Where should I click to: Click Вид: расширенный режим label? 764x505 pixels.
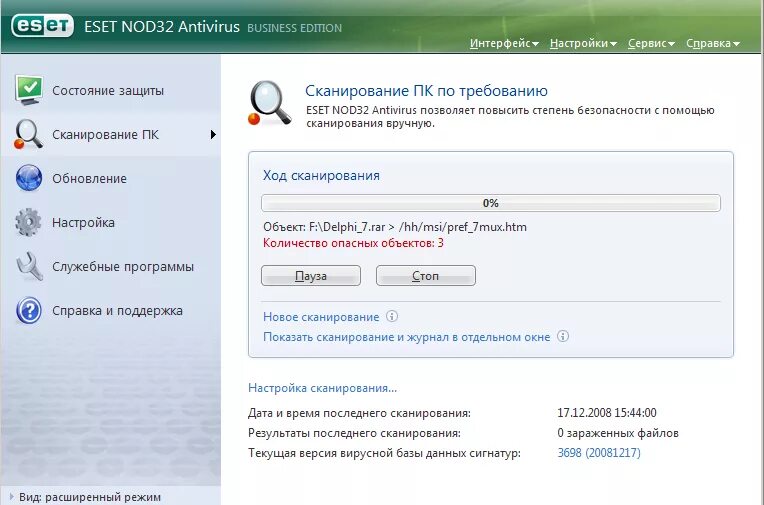click(x=90, y=497)
